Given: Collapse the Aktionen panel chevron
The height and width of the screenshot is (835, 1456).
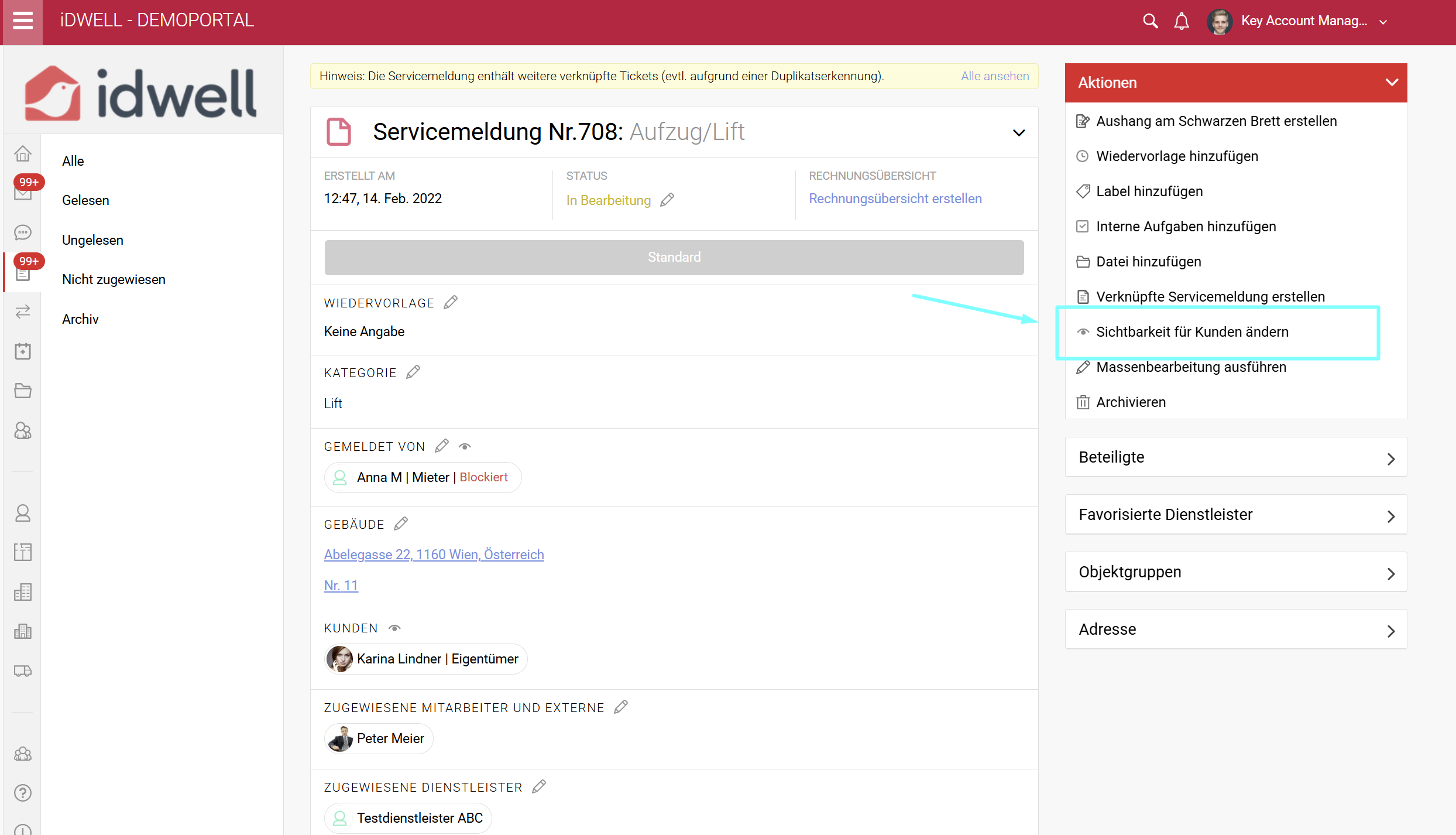Looking at the screenshot, I should [1392, 83].
